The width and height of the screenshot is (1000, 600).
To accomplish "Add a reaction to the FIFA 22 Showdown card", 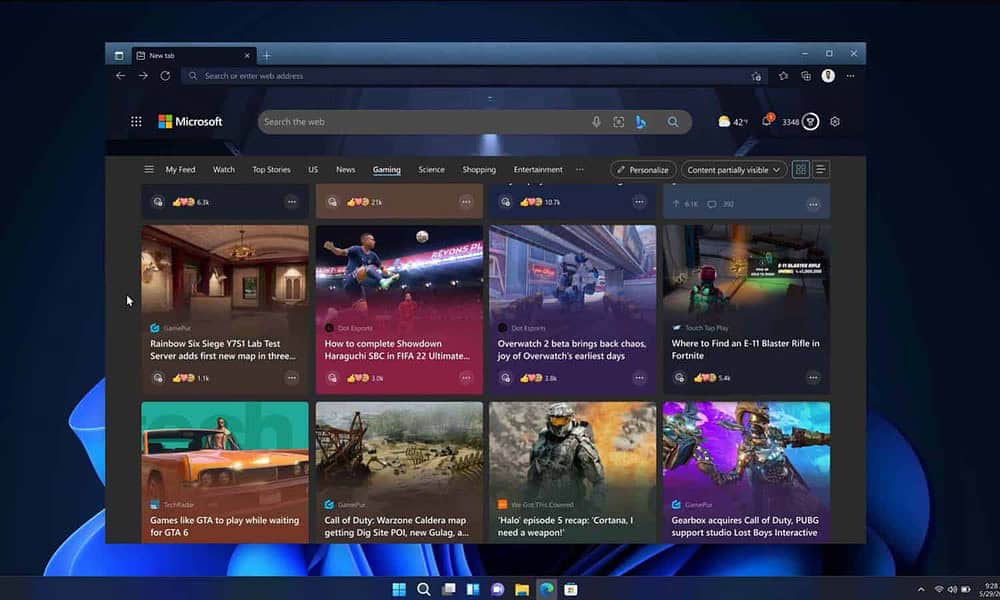I will tap(331, 379).
